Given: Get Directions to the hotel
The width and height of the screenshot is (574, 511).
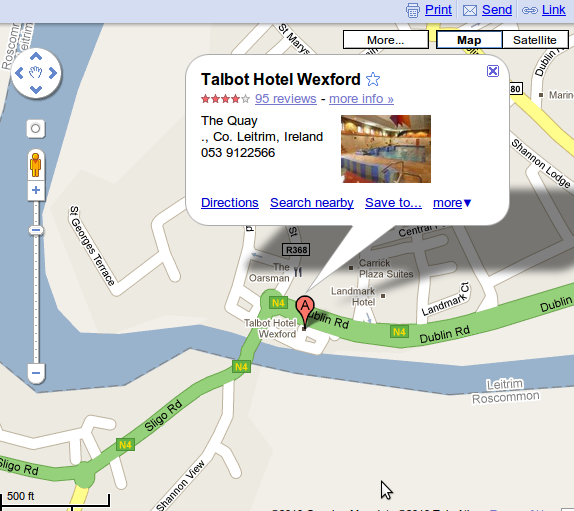Looking at the screenshot, I should click(230, 202).
